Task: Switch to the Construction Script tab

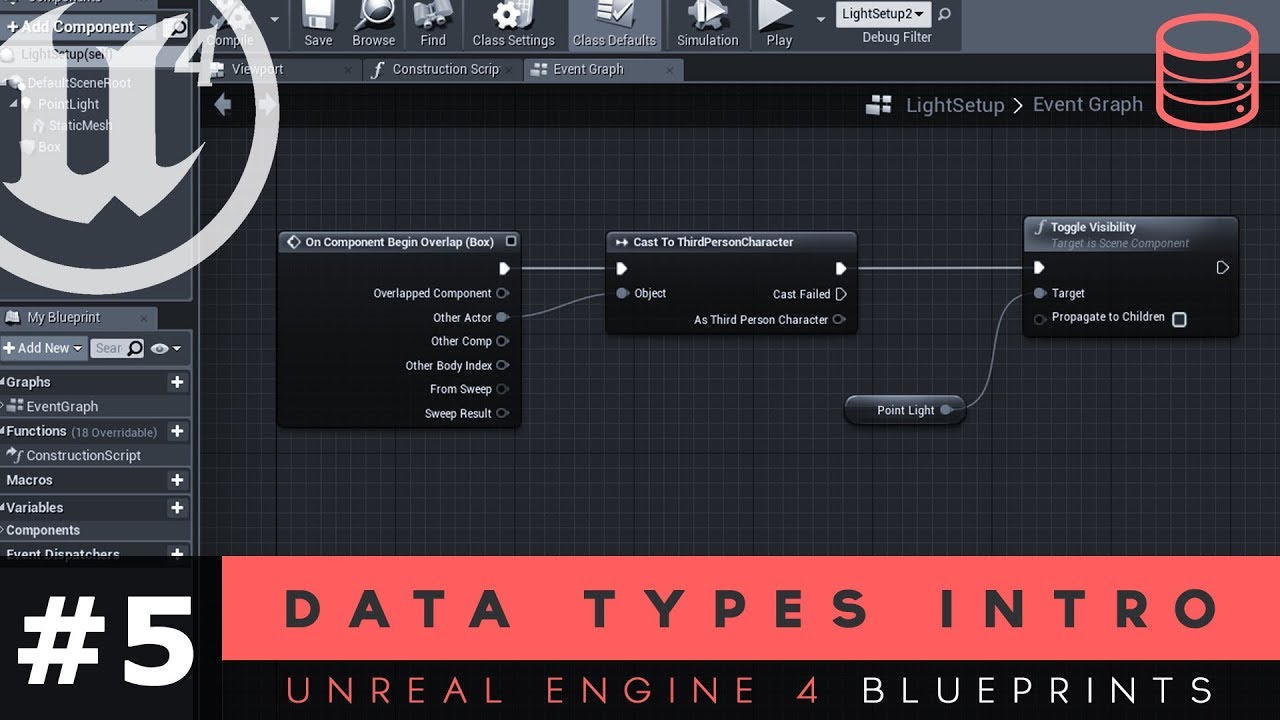Action: 445,69
